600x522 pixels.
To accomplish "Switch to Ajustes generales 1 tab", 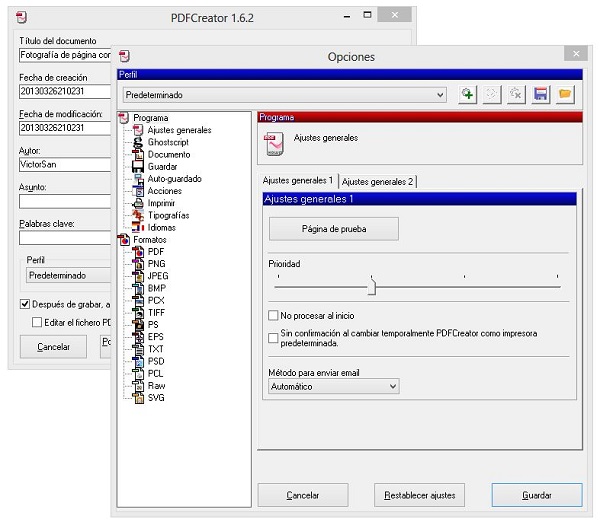I will point(297,180).
